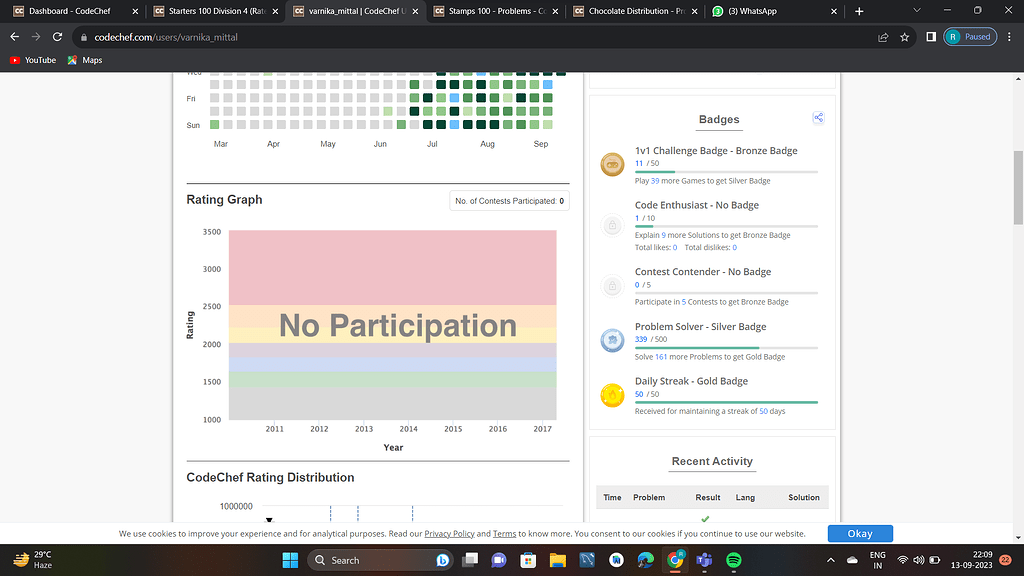Click the locked Contest Contender badge icon

(x=612, y=286)
